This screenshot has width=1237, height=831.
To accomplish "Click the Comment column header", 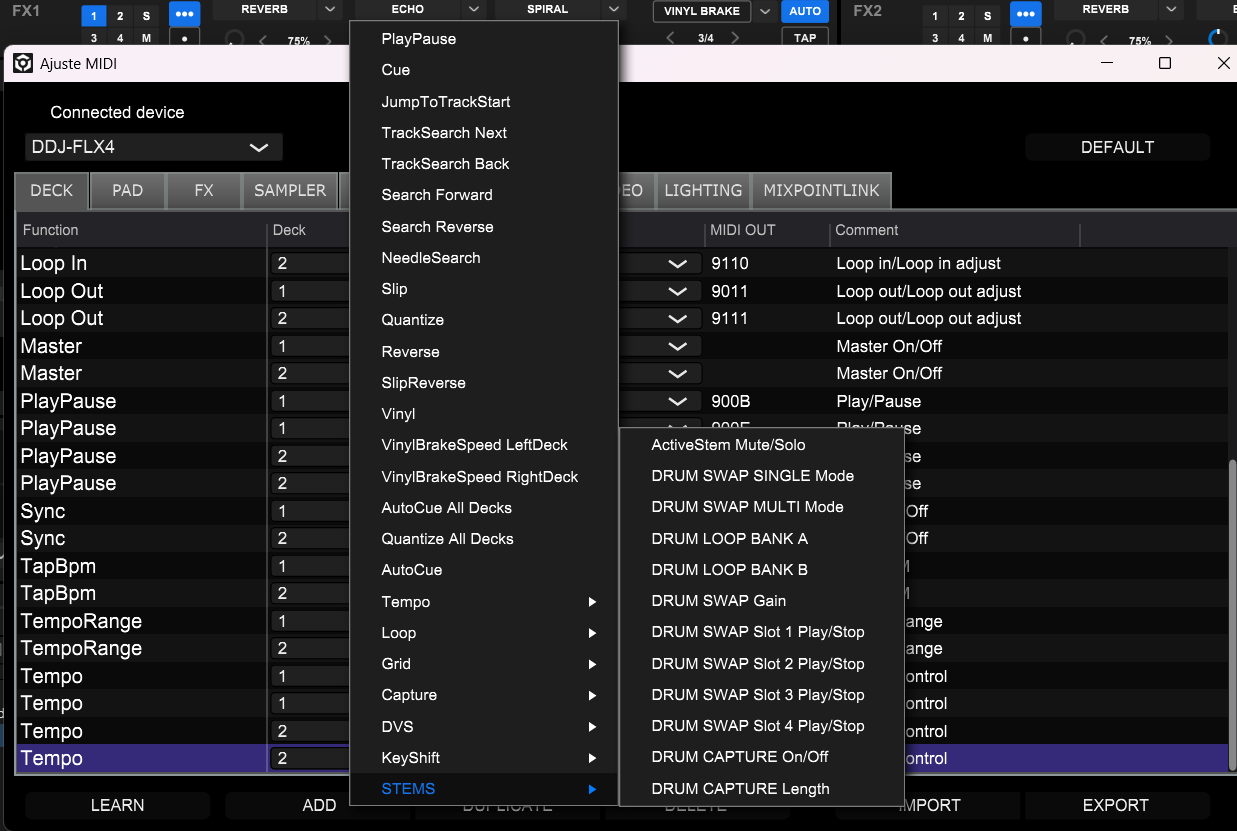I will point(867,230).
